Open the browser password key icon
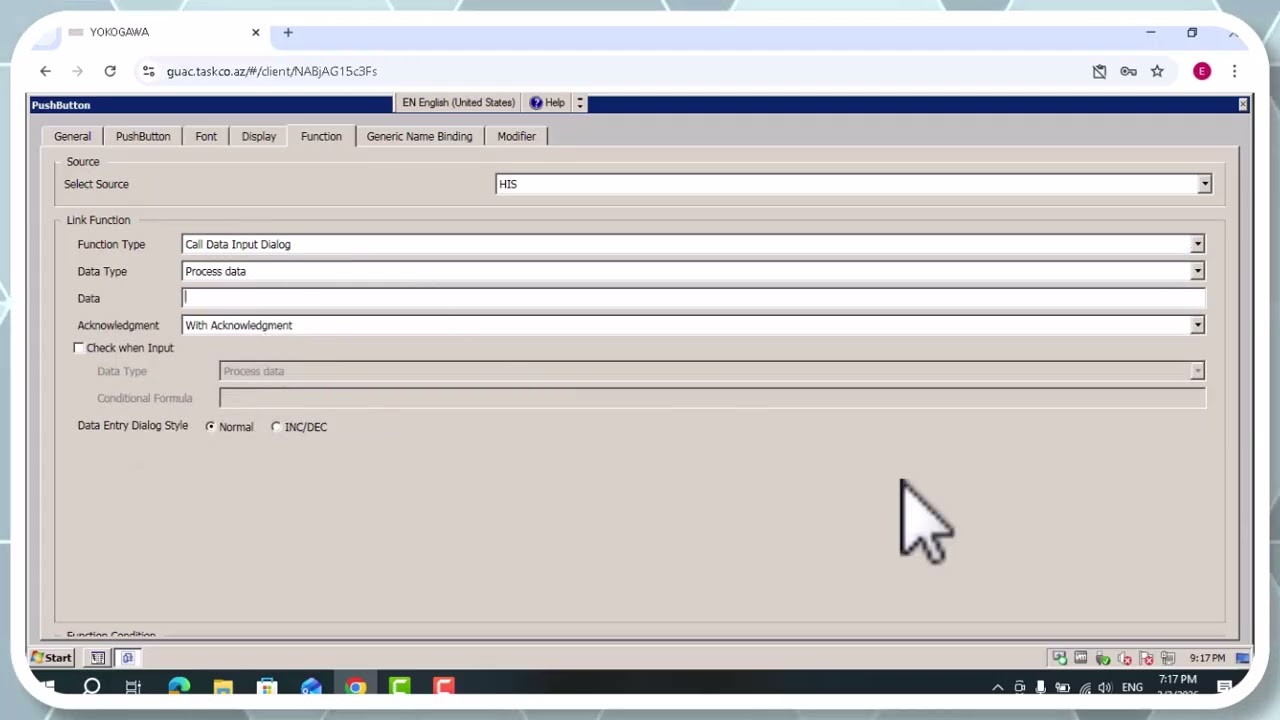 [1128, 71]
